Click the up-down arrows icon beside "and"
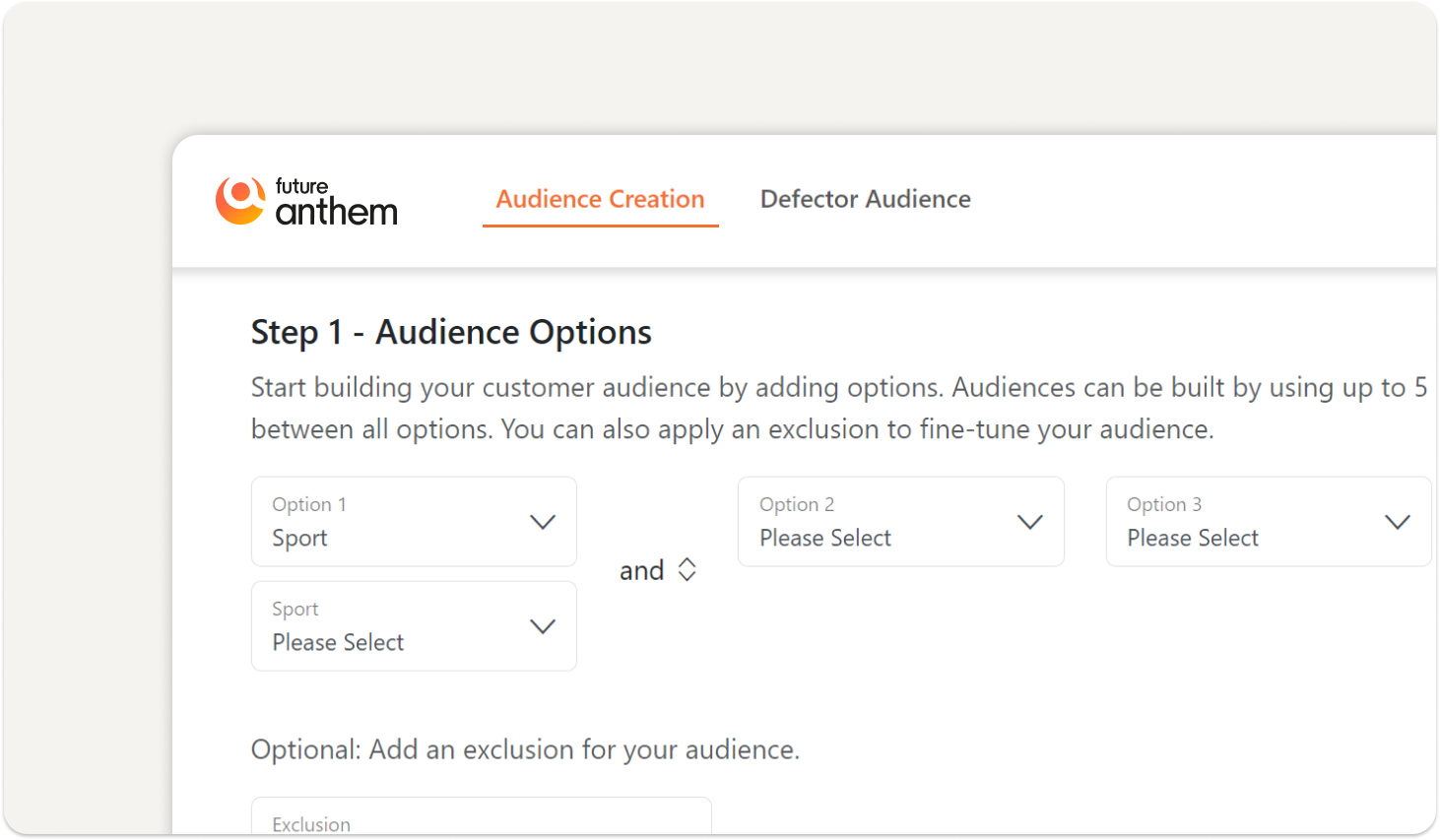Image resolution: width=1440 pixels, height=840 pixels. tap(687, 570)
